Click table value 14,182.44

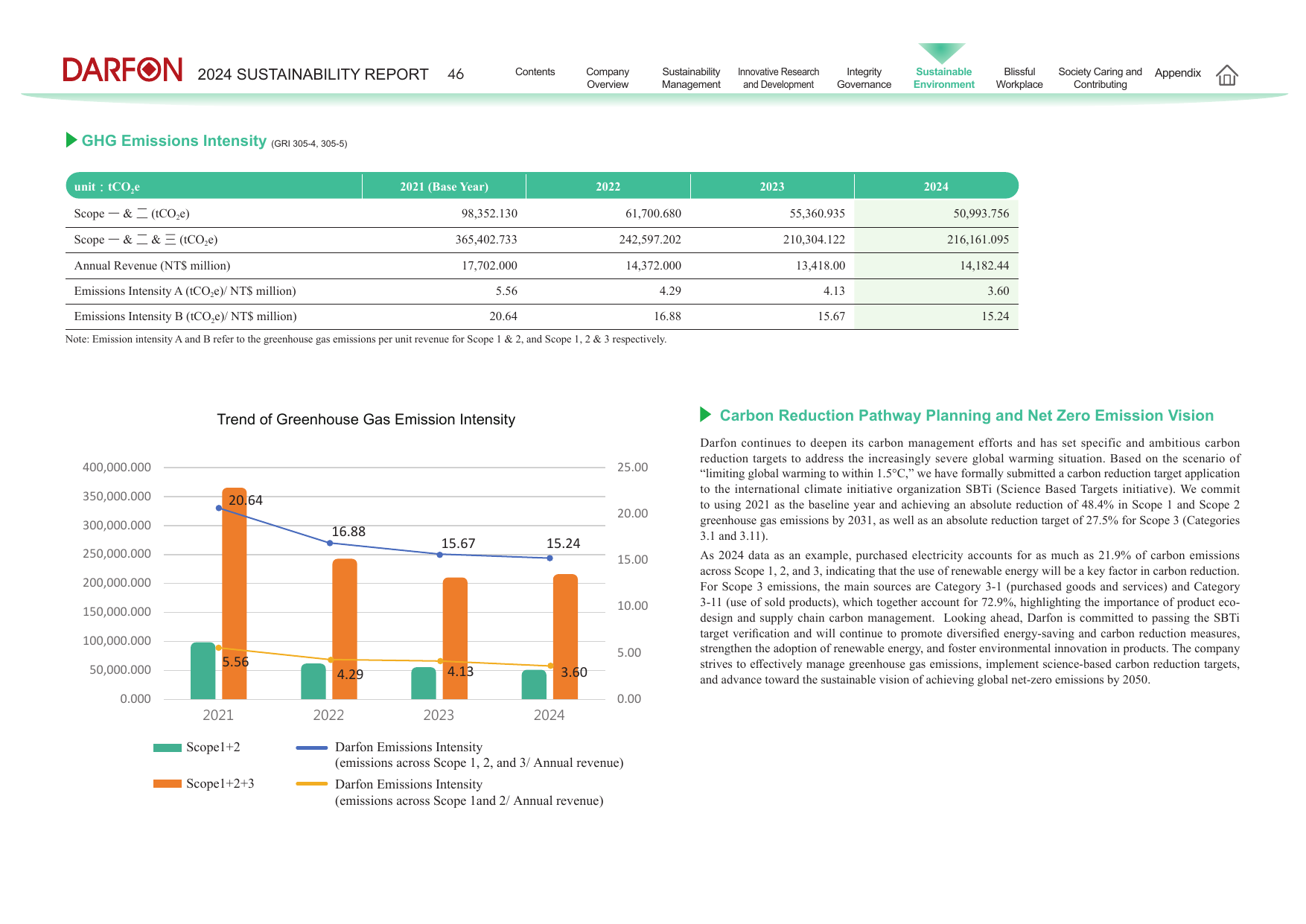[984, 266]
